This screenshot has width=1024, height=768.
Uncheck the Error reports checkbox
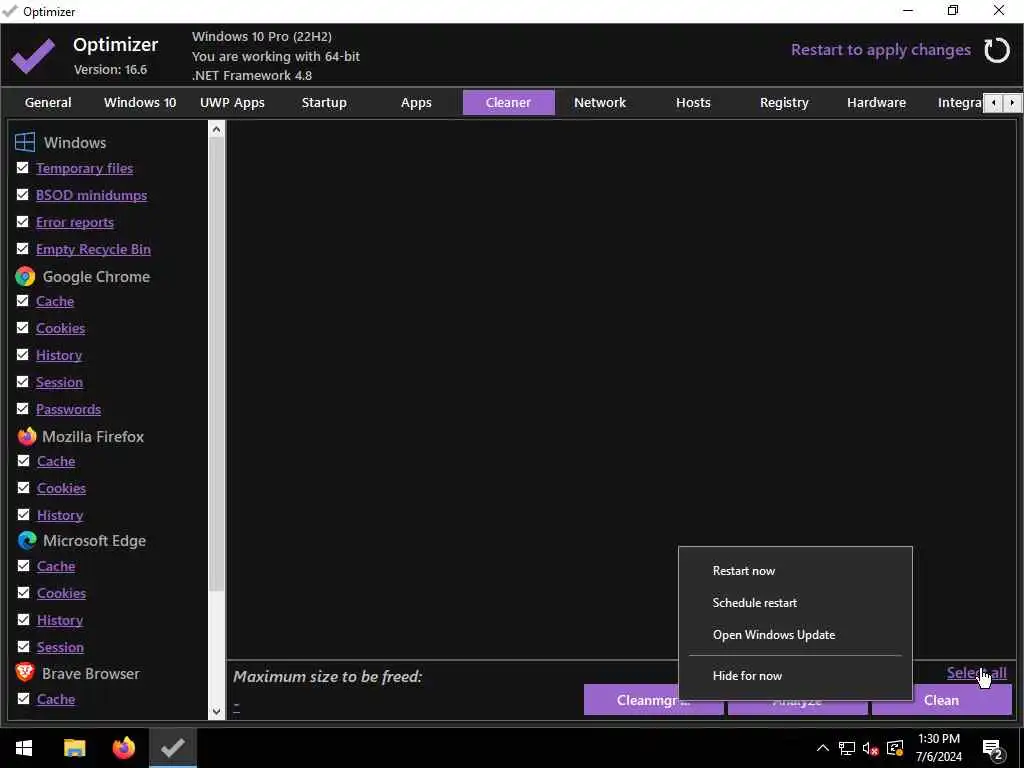coord(23,221)
